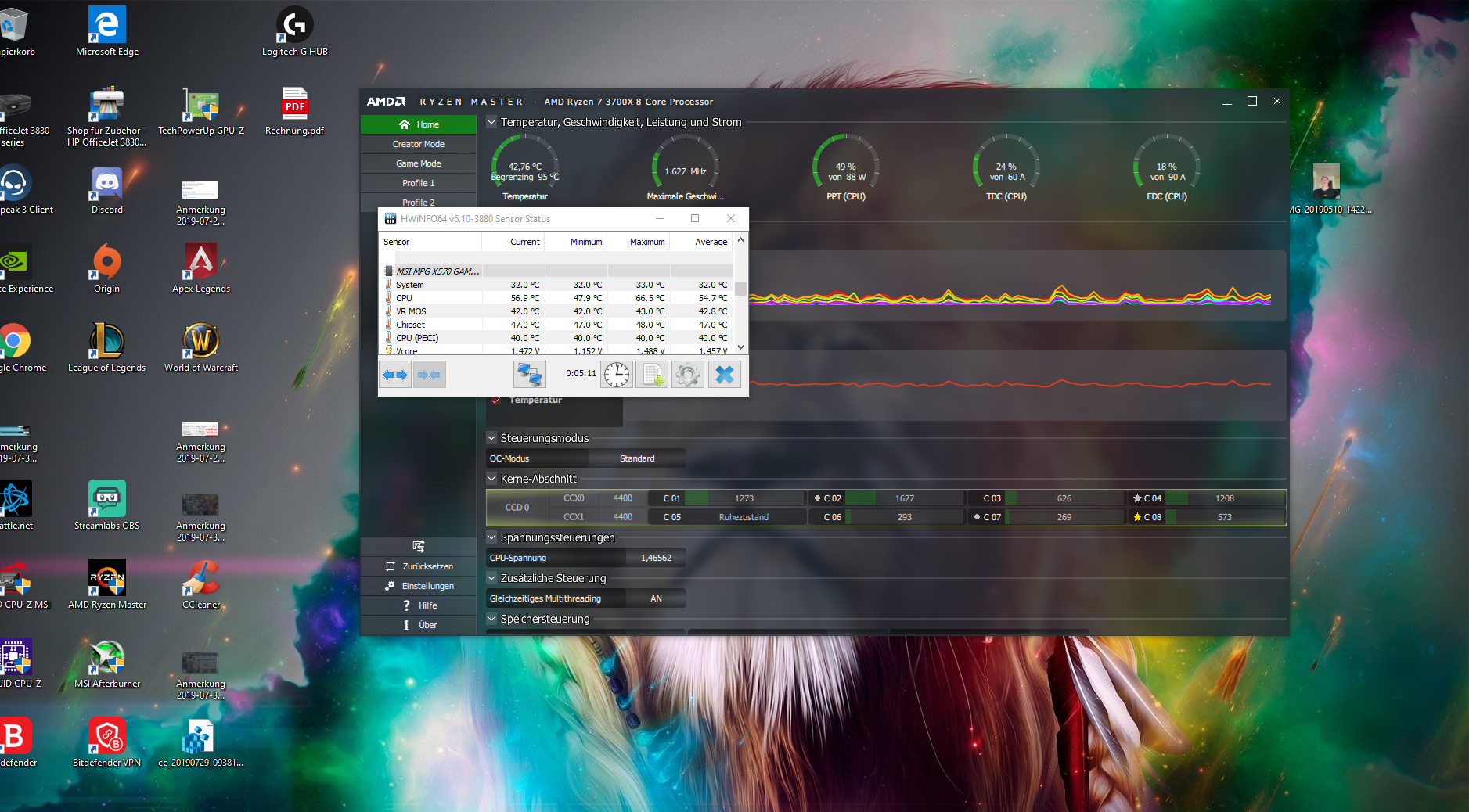Open the Microsoft Edge desktop shortcut
This screenshot has height=812, width=1469.
coord(107,32)
